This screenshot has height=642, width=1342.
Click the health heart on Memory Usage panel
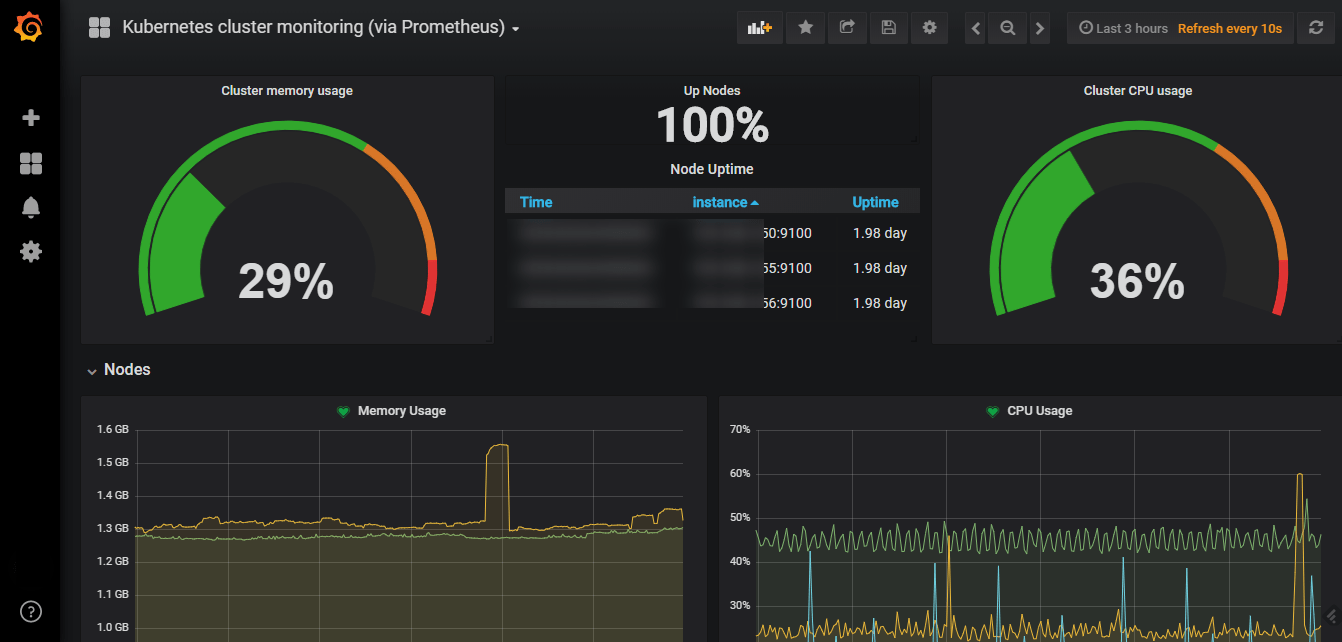click(342, 410)
